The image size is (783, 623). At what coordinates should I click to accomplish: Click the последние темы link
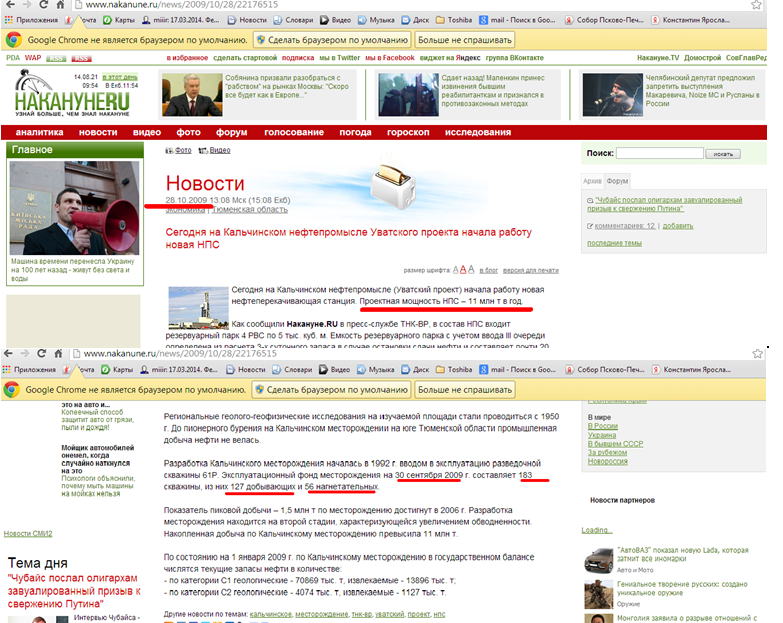614,243
